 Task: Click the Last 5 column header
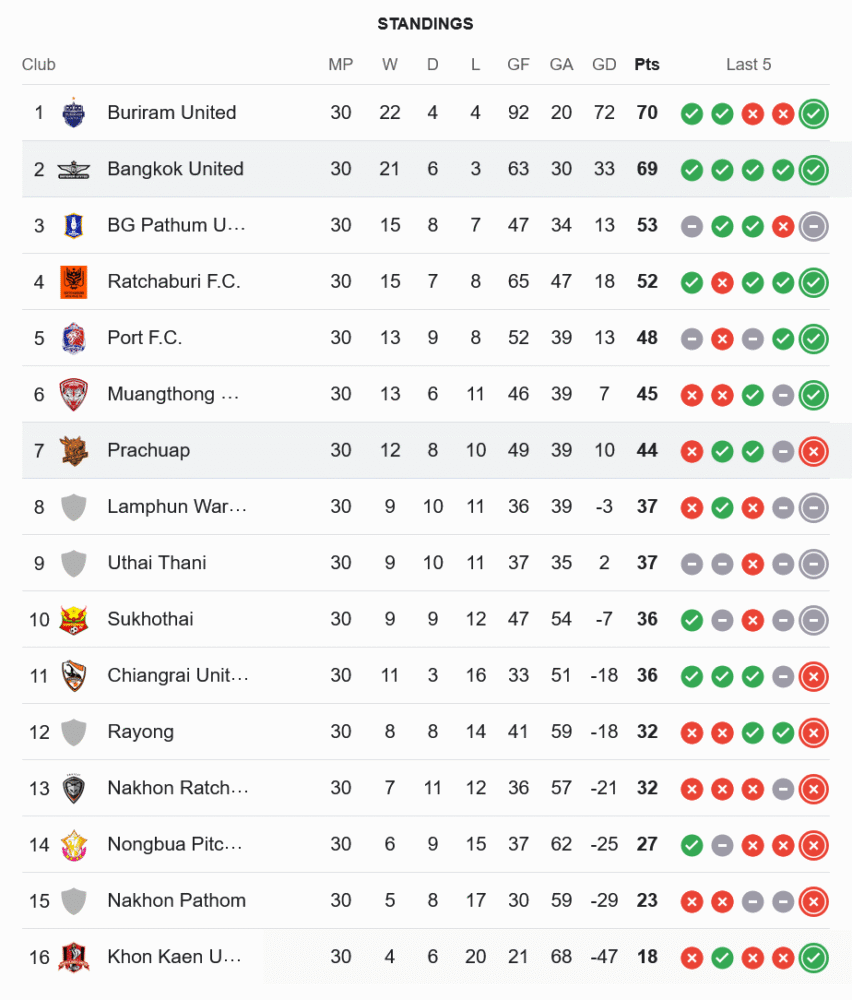(x=748, y=65)
